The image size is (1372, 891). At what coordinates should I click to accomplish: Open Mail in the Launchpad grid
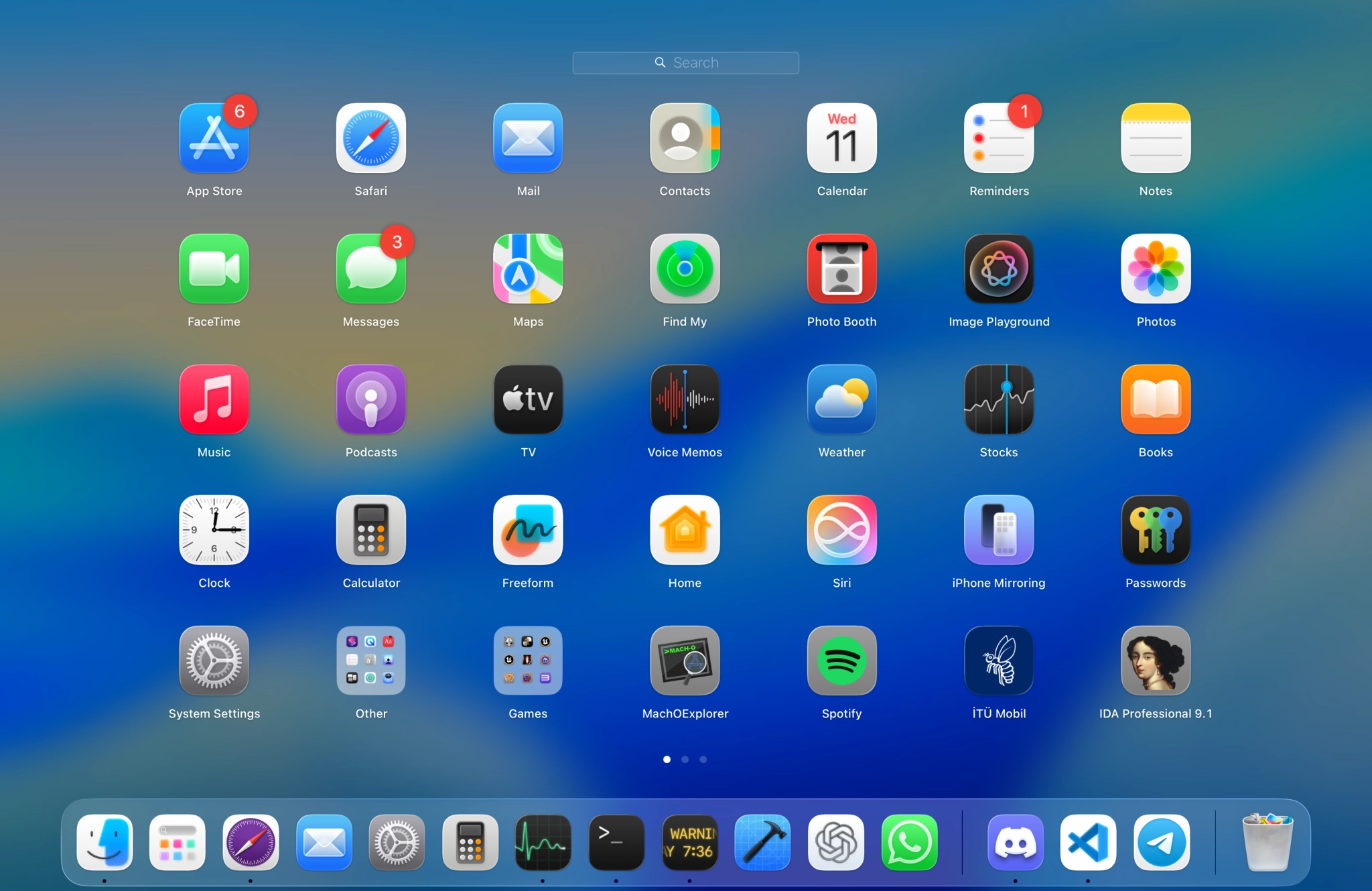point(528,138)
